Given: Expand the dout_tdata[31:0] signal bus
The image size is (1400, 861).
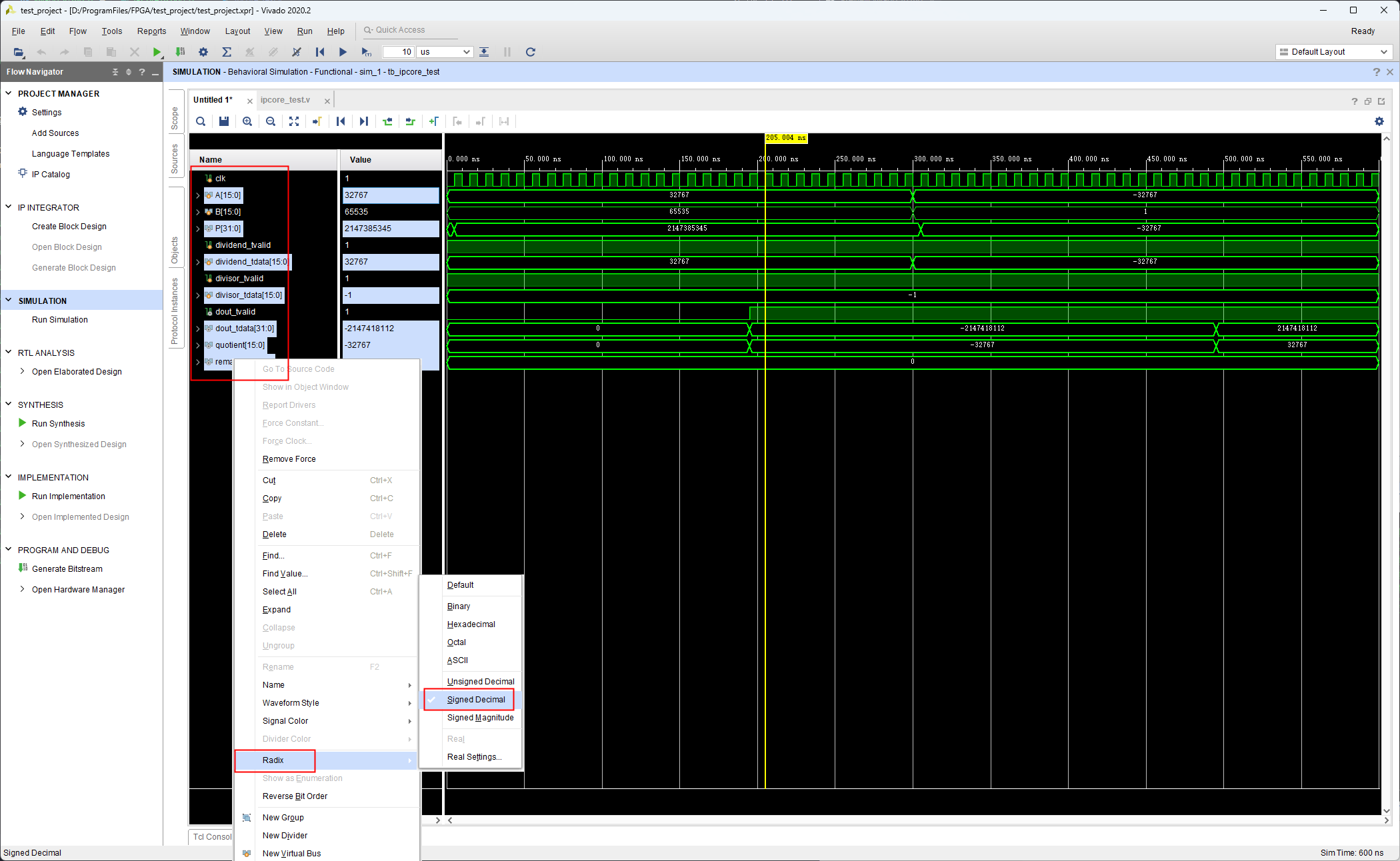Looking at the screenshot, I should 198,329.
